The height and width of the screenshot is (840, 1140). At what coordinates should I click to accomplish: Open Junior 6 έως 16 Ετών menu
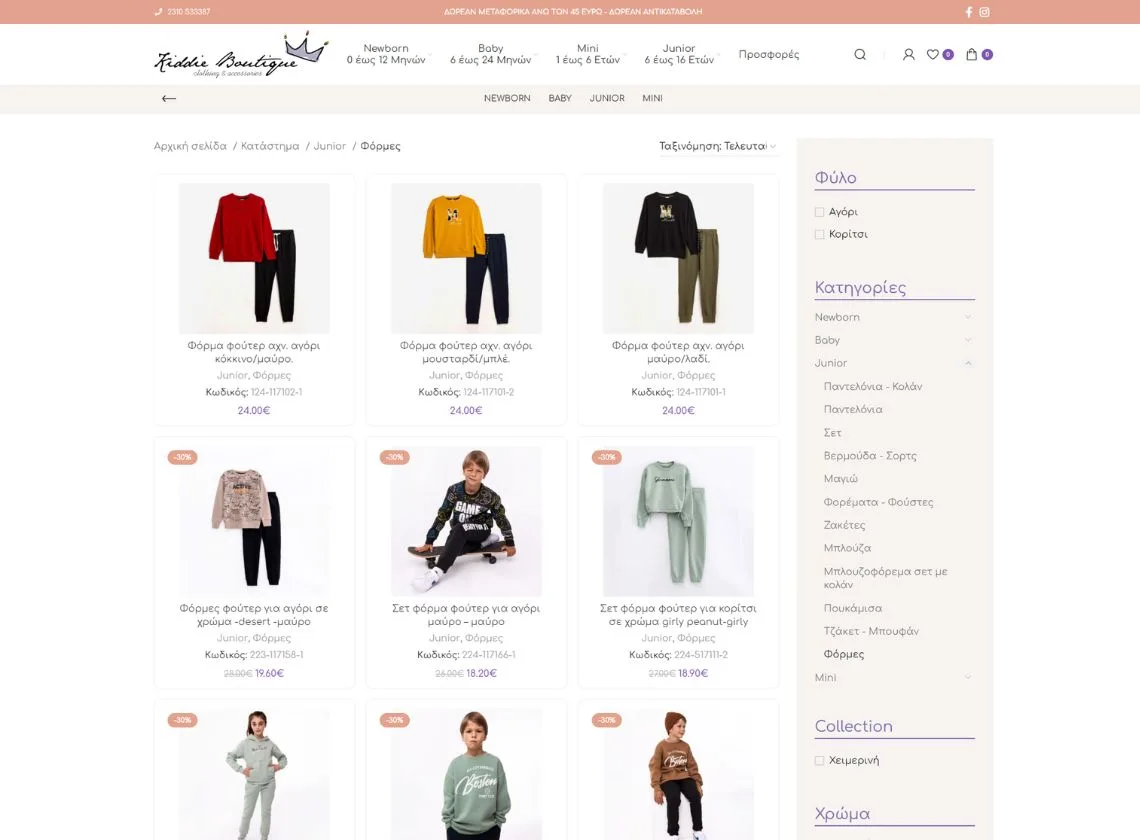tap(679, 55)
